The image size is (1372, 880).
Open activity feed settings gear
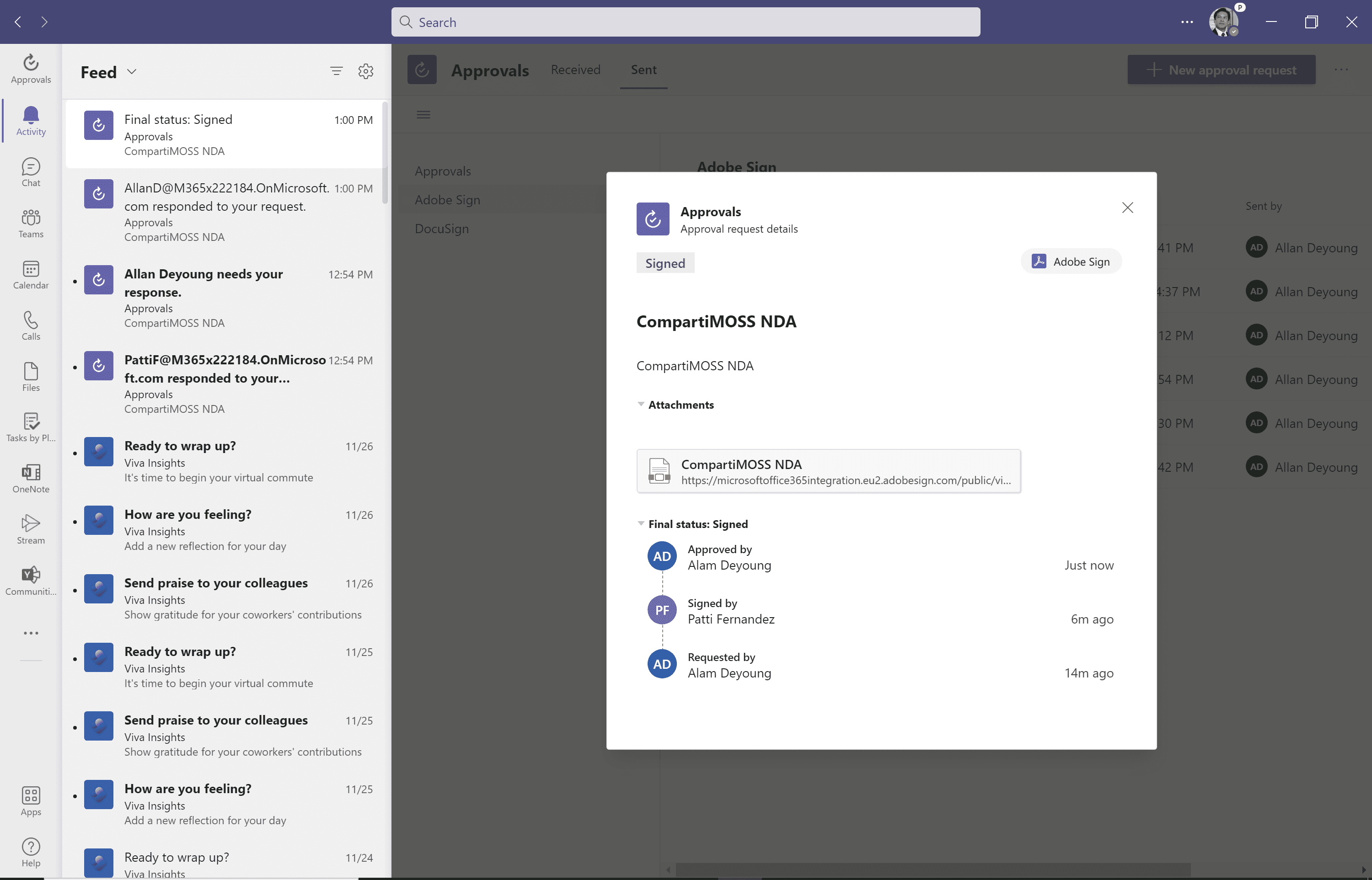pos(366,71)
